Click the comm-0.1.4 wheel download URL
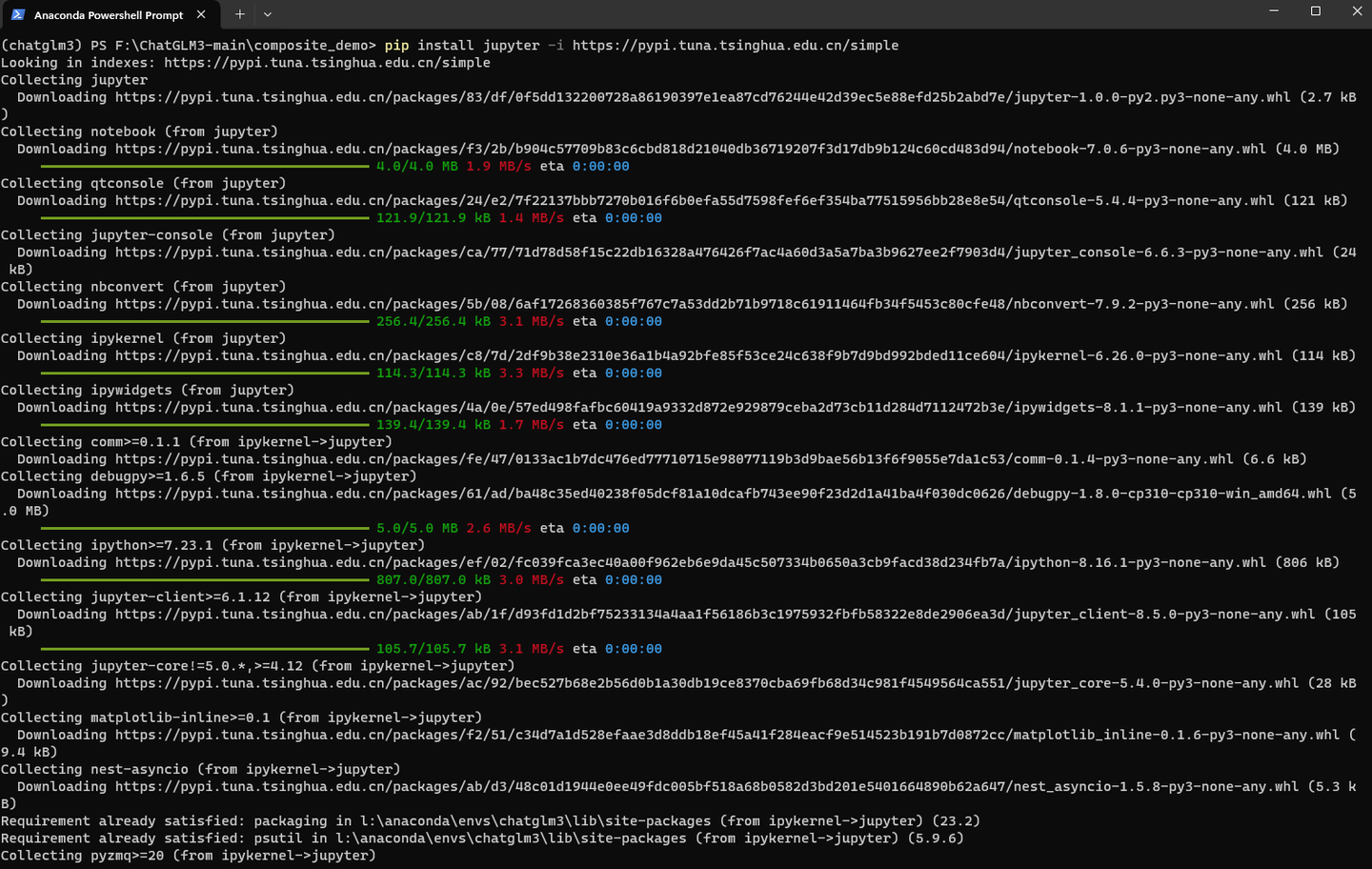Screen dimensions: 1372x869 click(675, 458)
